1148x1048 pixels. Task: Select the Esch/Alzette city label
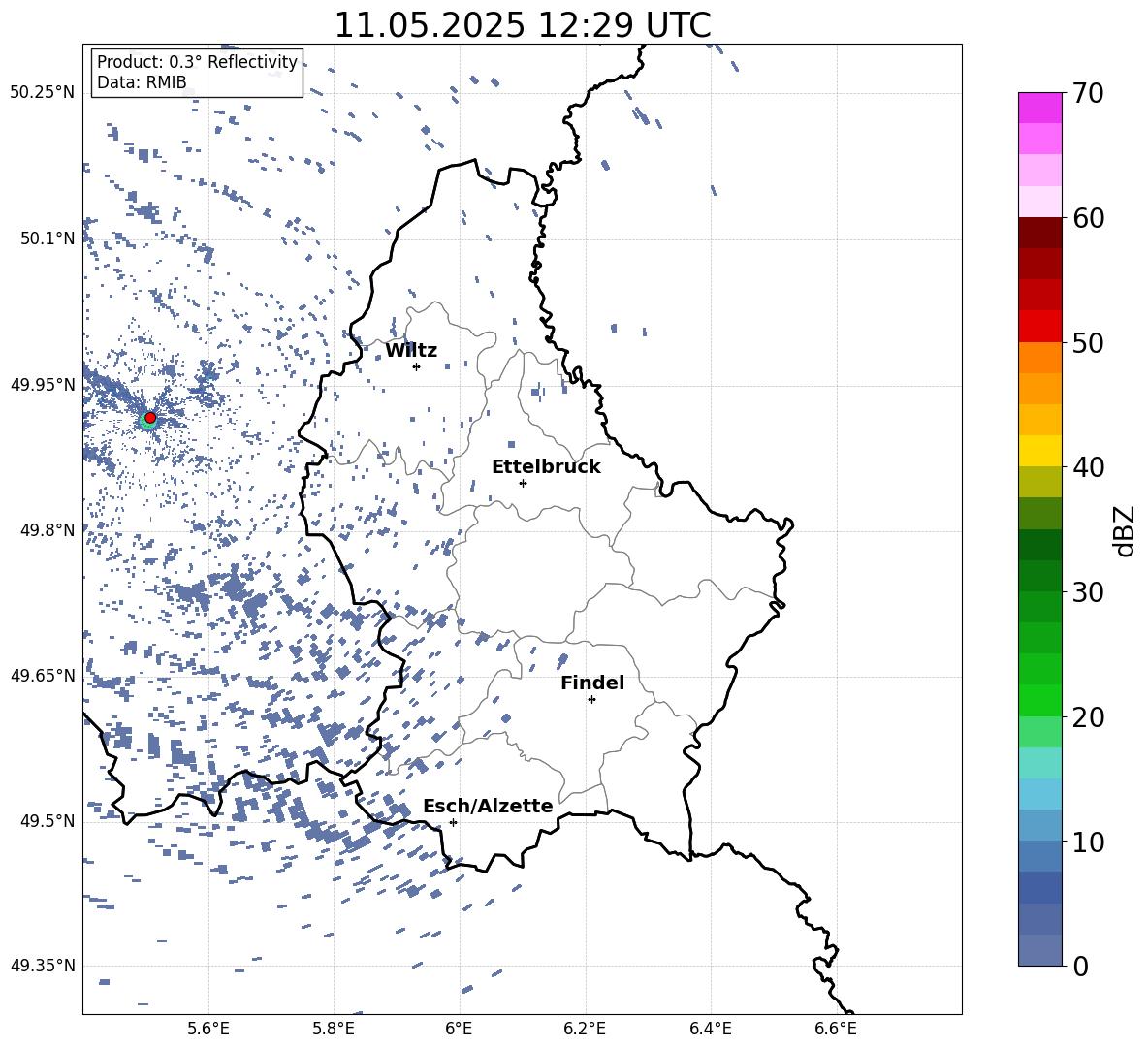point(488,806)
